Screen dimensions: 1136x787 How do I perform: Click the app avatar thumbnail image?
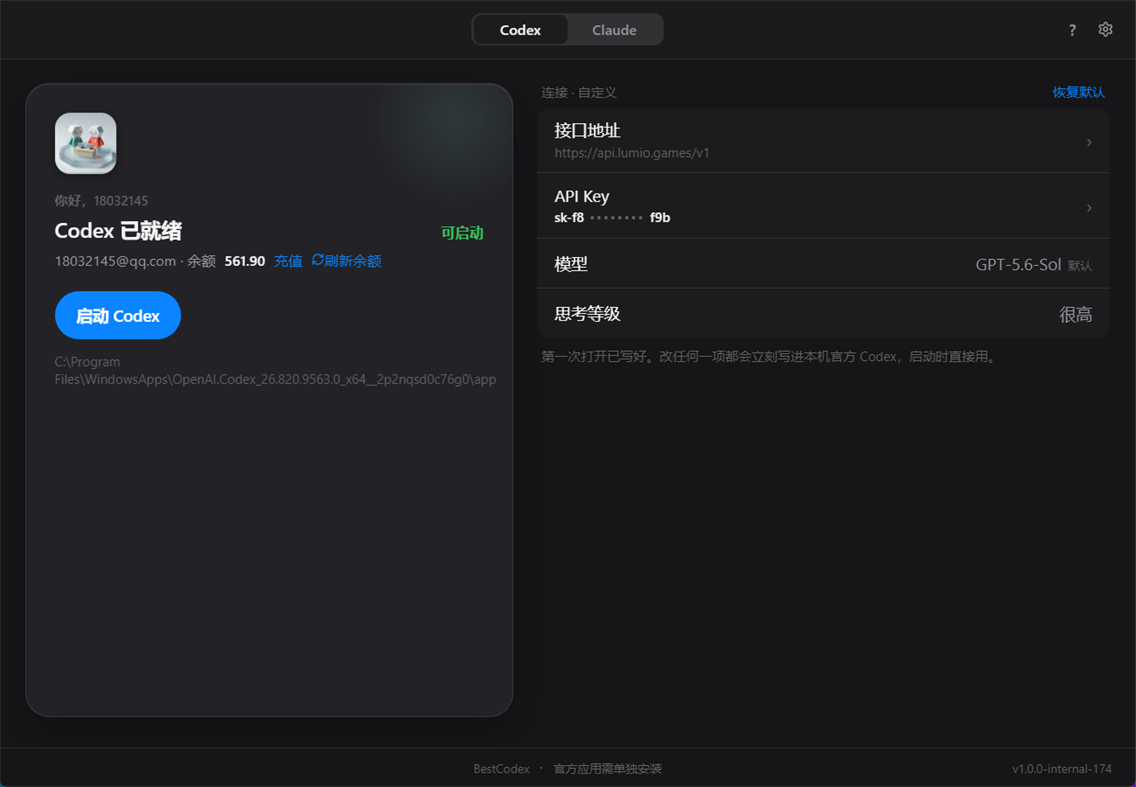click(x=85, y=143)
